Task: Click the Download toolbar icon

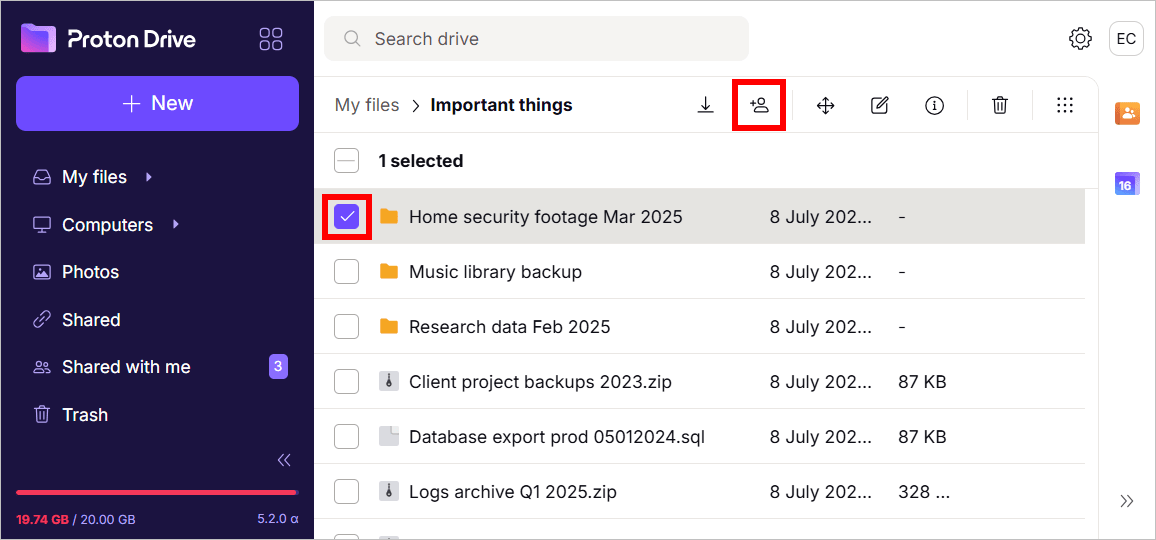Action: [x=706, y=105]
